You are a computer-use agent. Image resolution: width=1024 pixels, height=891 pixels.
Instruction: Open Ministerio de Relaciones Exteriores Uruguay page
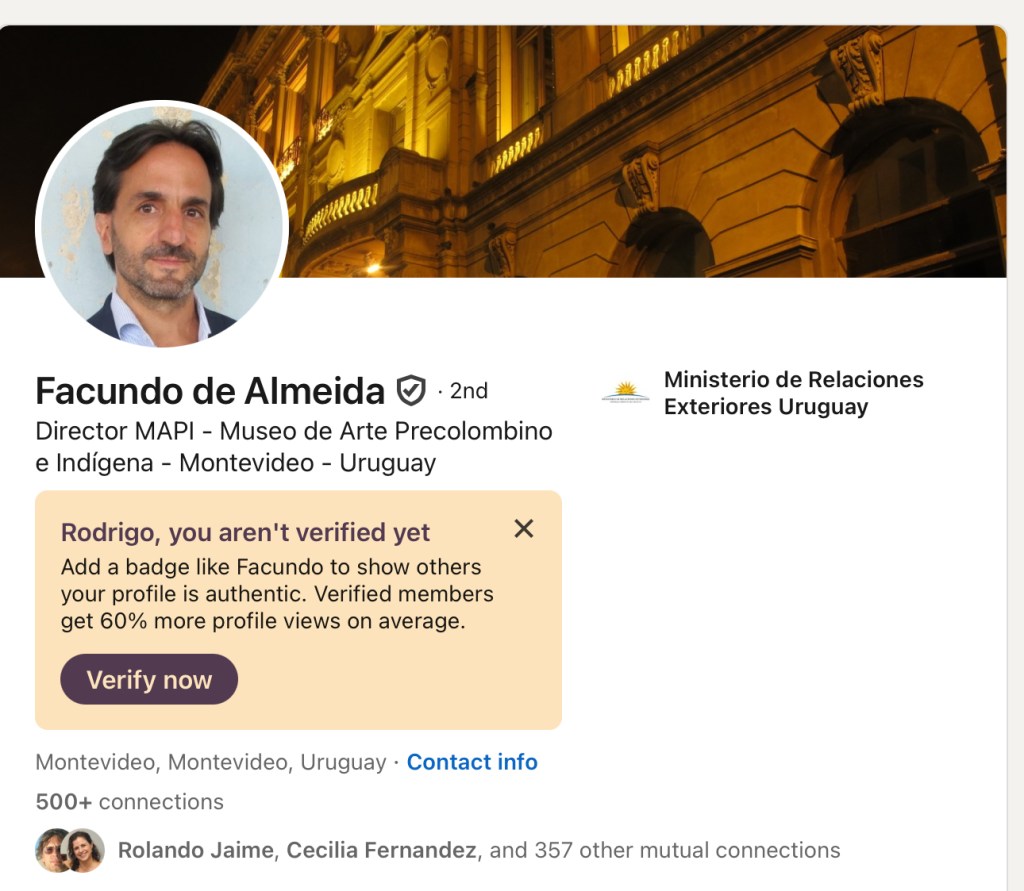click(793, 393)
